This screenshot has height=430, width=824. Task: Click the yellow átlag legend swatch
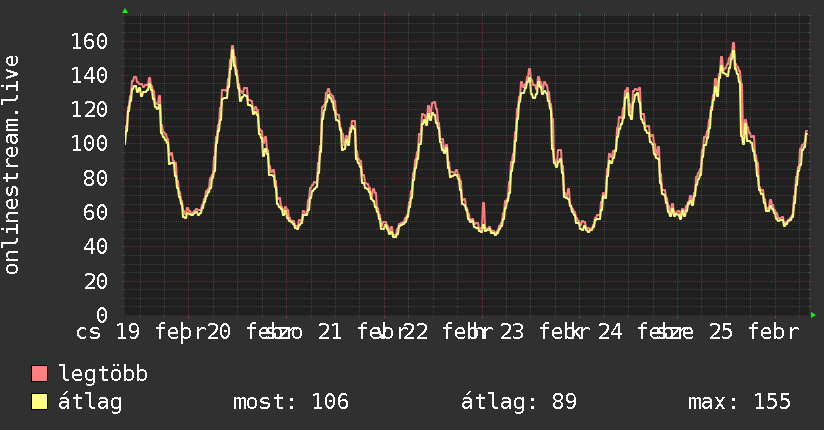click(x=39, y=402)
